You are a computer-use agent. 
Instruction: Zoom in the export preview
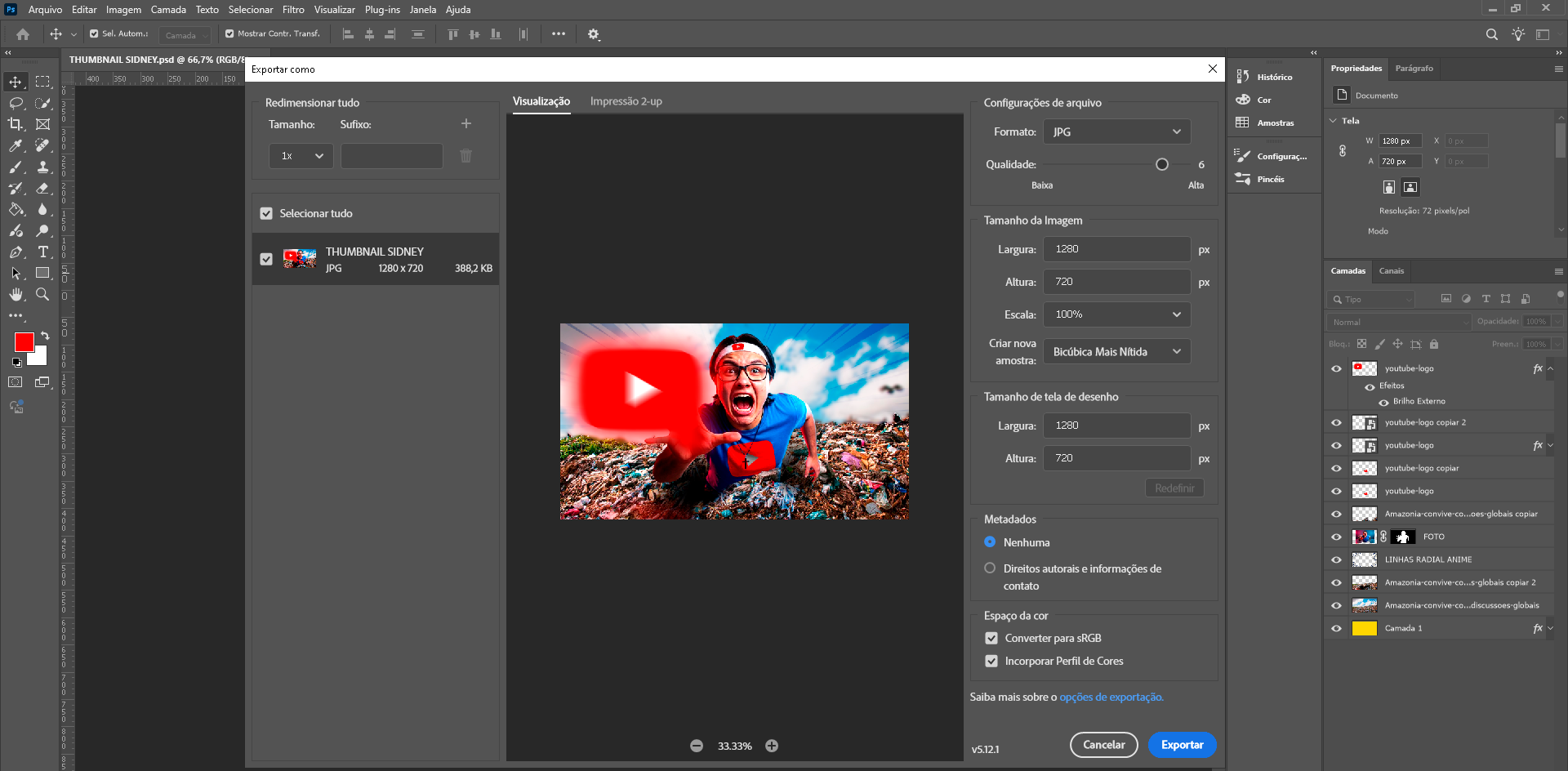click(772, 746)
